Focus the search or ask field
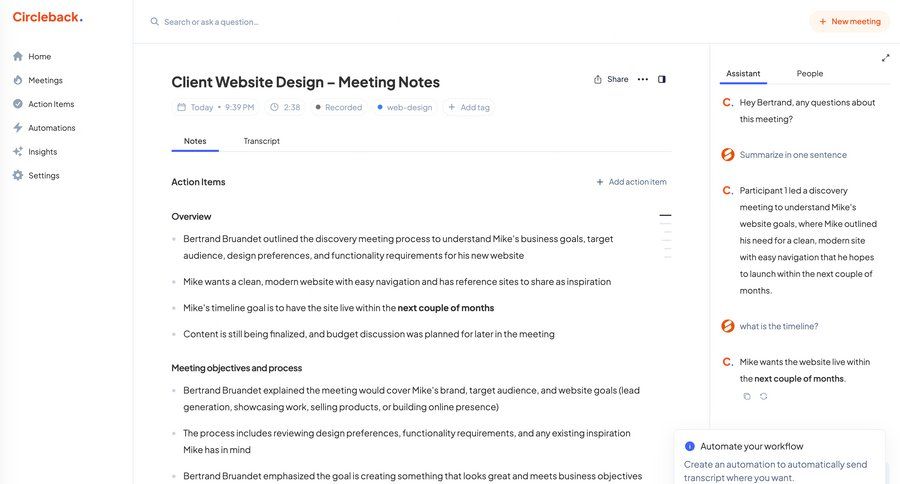Screen dimensions: 900x484 coord(300,21)
